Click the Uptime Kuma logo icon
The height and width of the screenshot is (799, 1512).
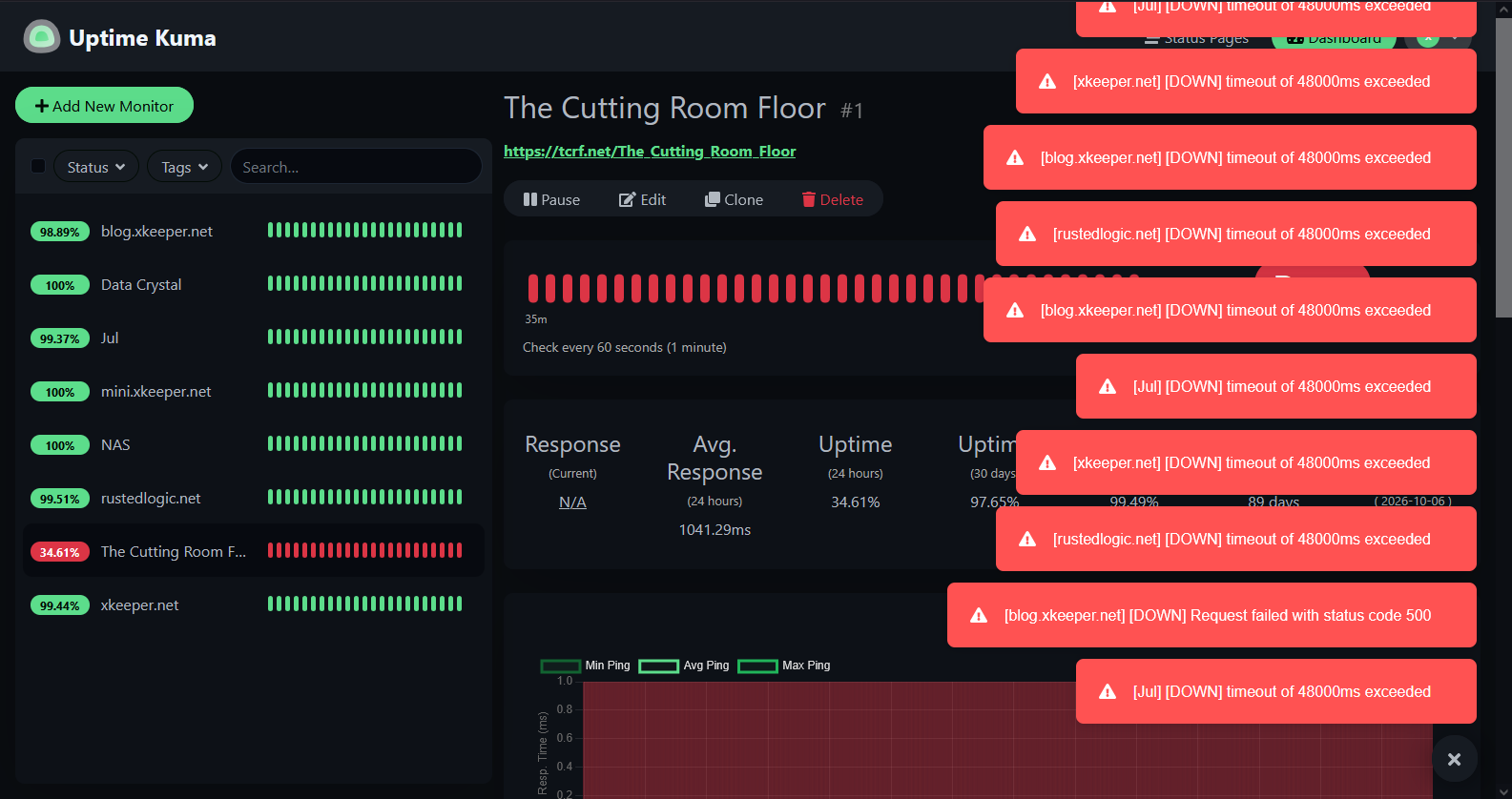(41, 37)
